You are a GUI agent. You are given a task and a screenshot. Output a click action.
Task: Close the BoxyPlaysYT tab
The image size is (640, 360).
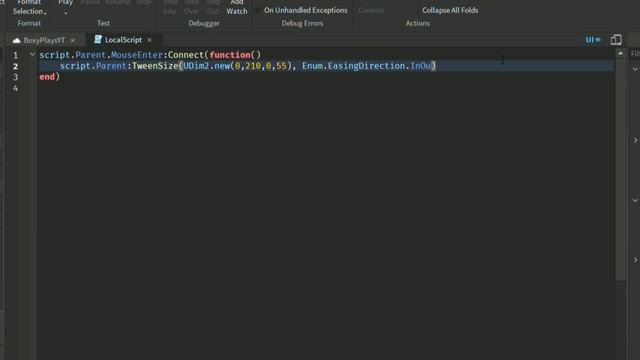coord(73,40)
